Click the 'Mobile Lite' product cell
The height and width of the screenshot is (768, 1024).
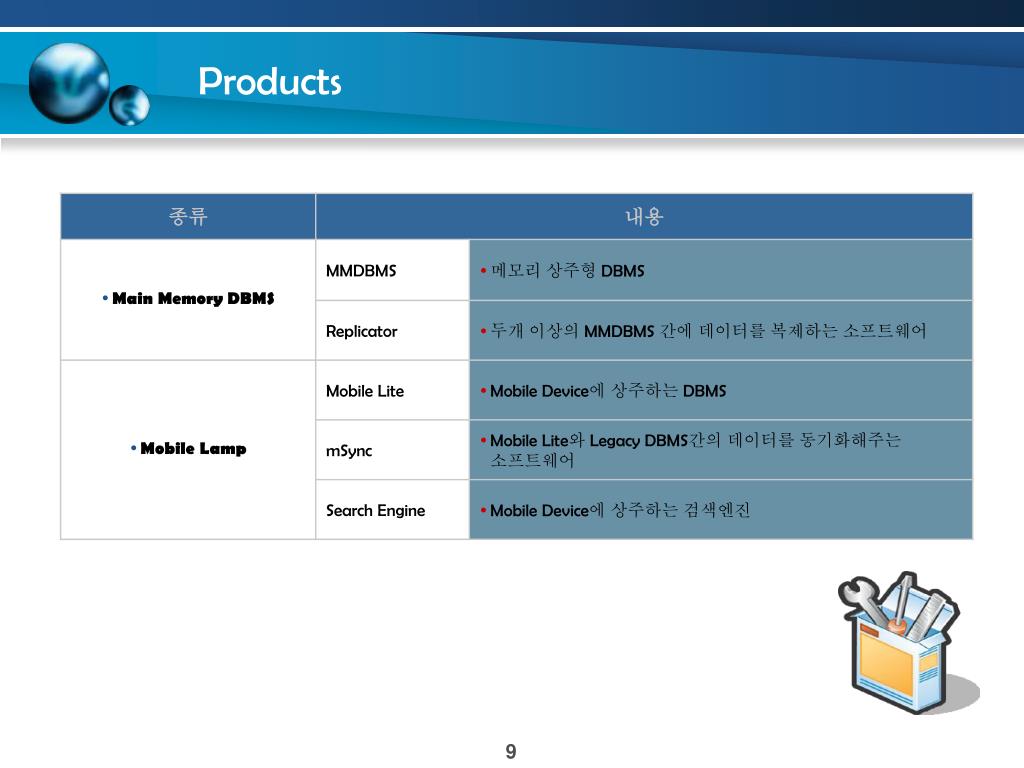(x=392, y=391)
